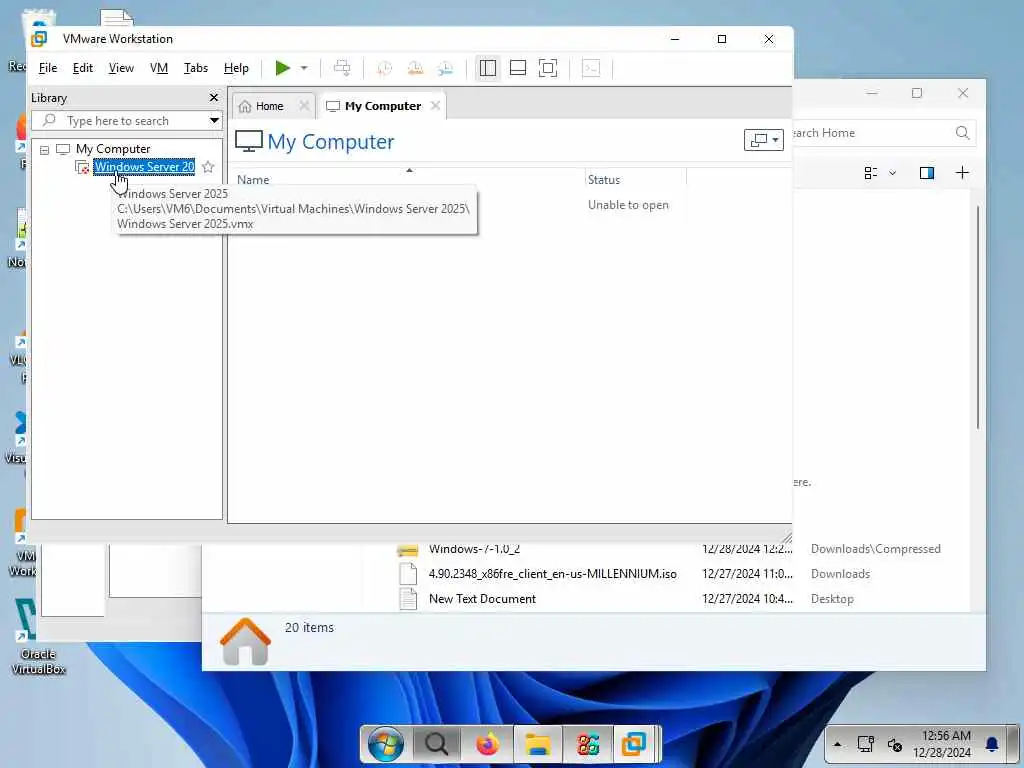Click search magnifier in File Explorer window
Image resolution: width=1024 pixels, height=768 pixels.
click(x=962, y=133)
